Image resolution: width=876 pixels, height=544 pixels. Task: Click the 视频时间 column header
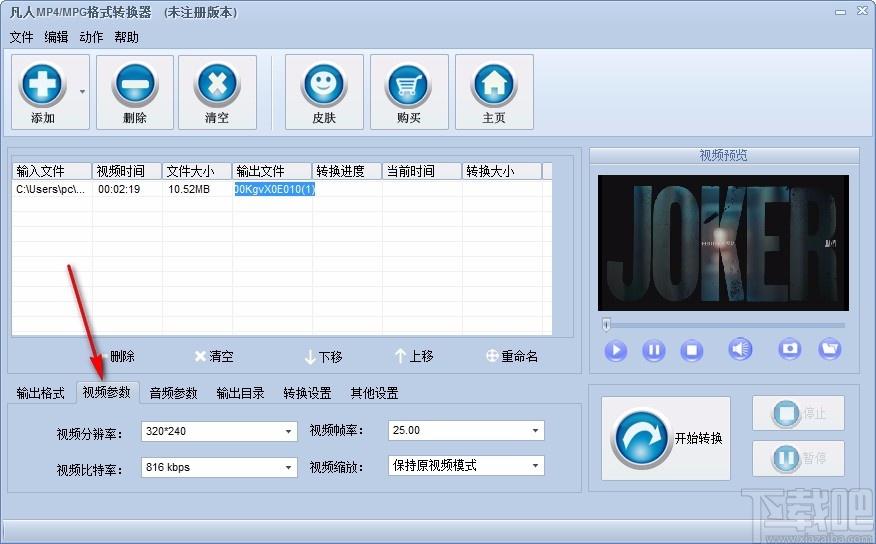click(127, 171)
